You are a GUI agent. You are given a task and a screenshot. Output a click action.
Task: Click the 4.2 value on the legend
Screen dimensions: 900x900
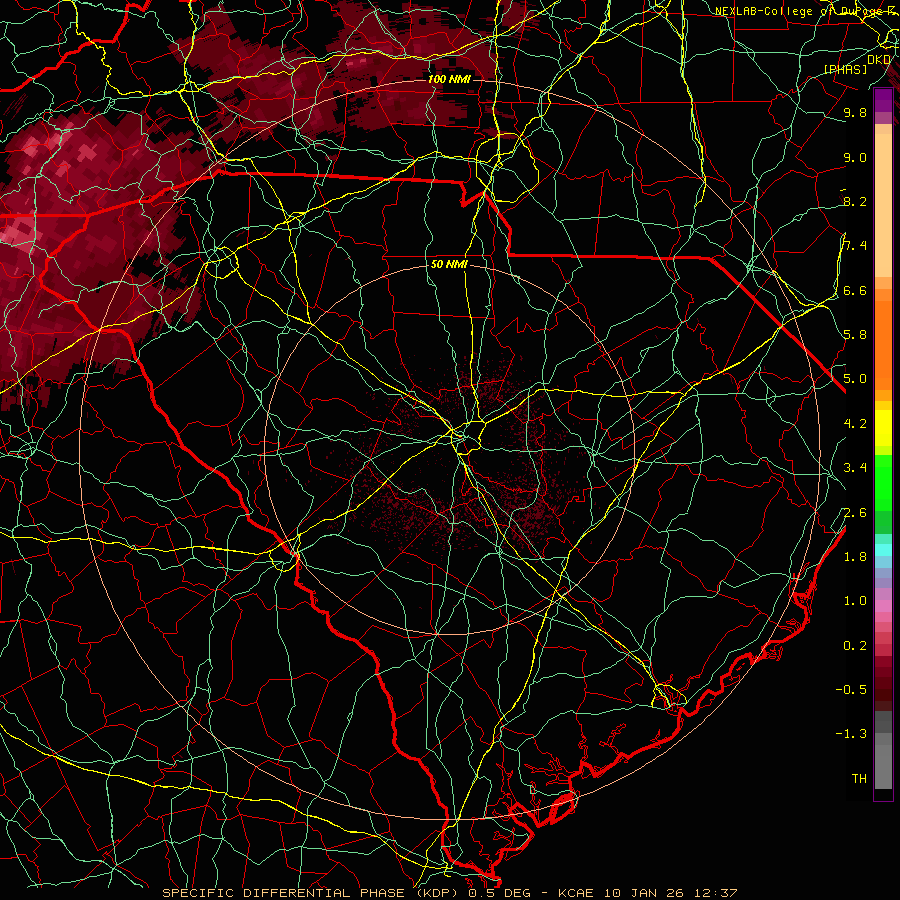[x=855, y=424]
